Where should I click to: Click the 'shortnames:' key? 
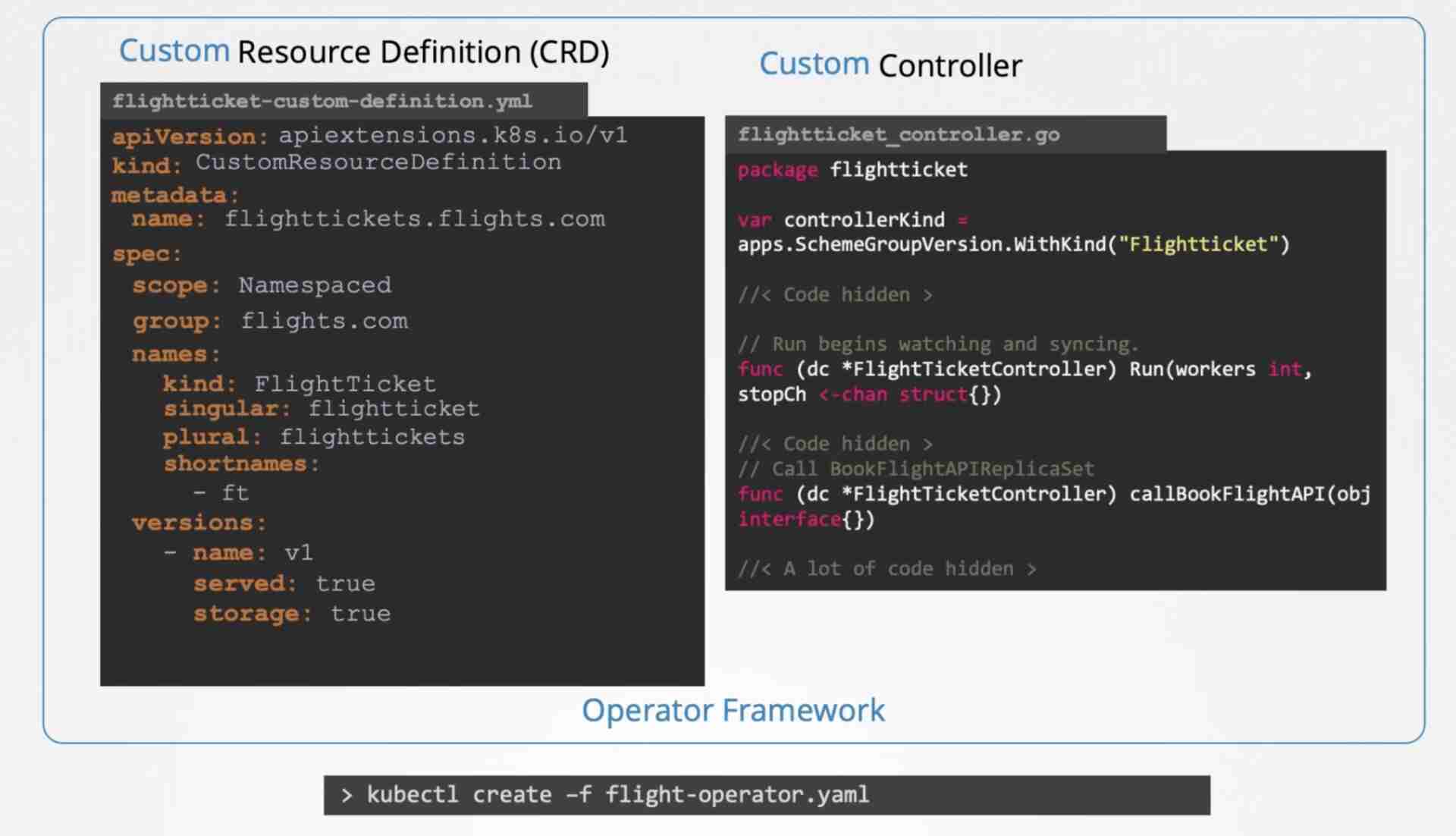coord(242,464)
